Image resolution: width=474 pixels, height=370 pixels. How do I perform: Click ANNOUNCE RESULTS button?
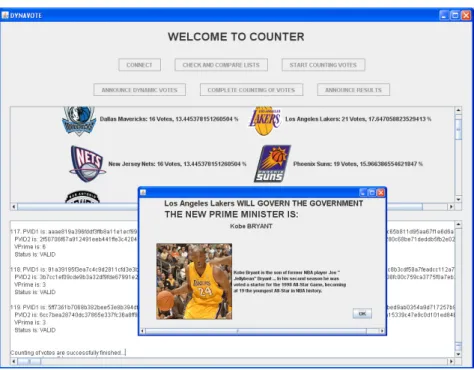pyautogui.click(x=353, y=90)
